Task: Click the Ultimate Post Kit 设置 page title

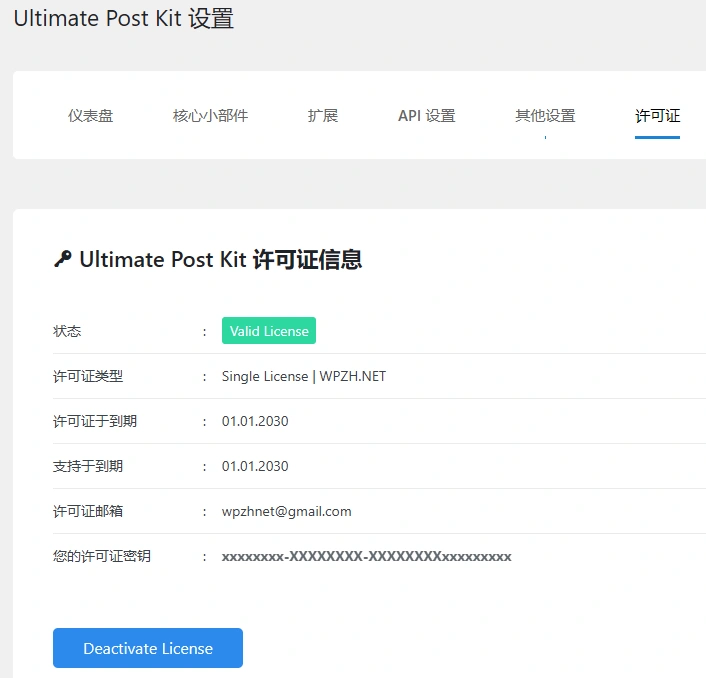Action: pos(123,18)
